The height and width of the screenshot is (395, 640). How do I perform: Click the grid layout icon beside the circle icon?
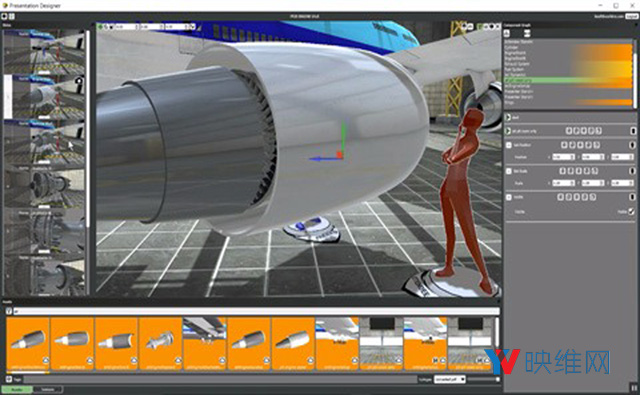coord(12,16)
